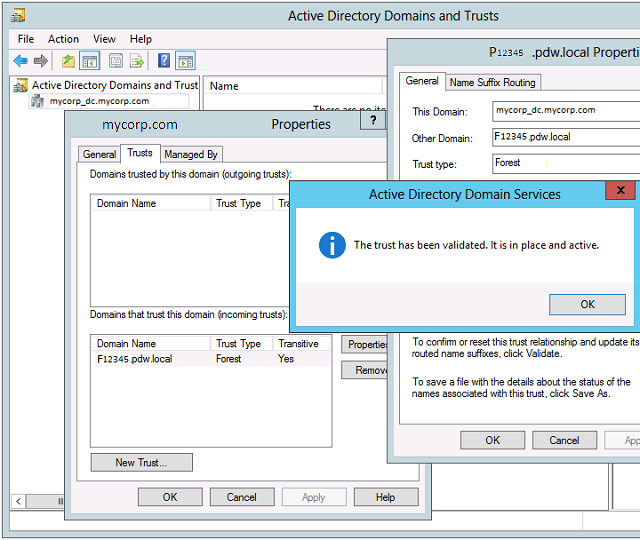Click Domain Name header in incoming trusts list

[x=151, y=344]
